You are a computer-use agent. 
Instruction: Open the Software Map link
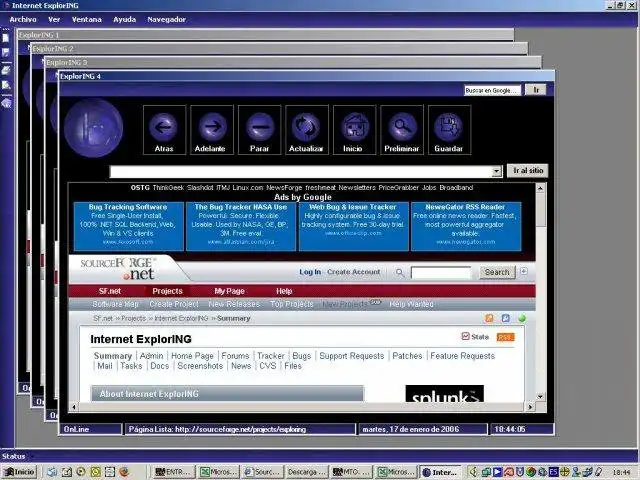(x=116, y=304)
